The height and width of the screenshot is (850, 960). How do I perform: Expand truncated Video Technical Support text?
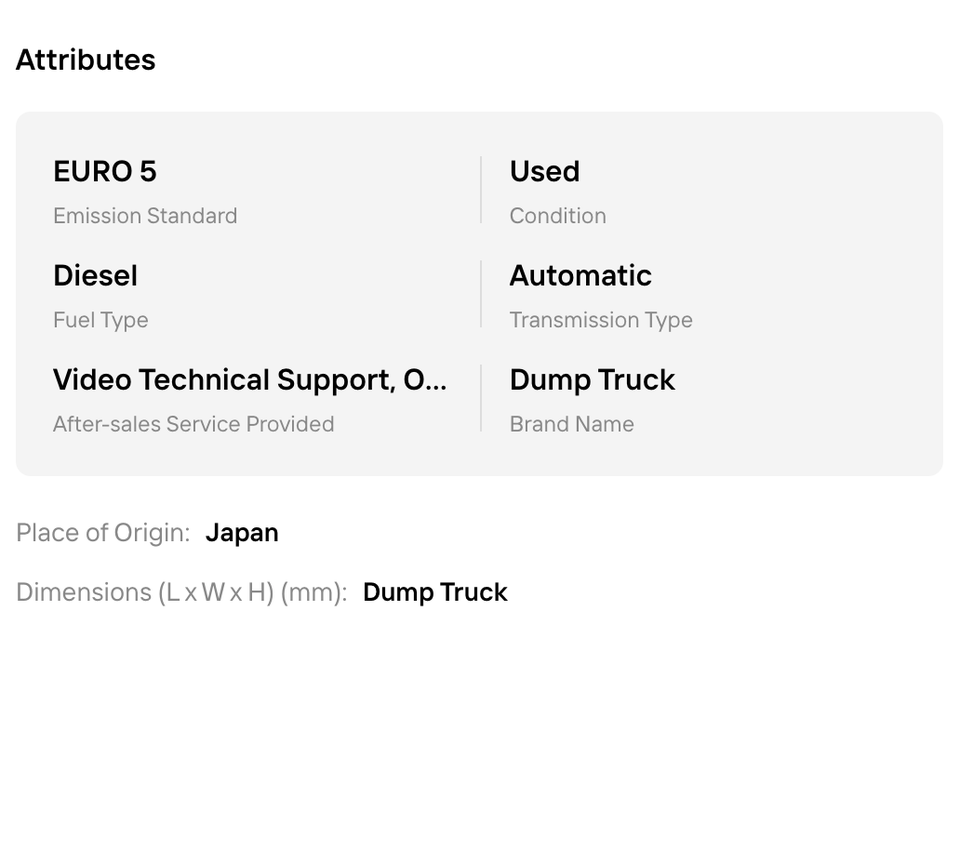point(250,380)
